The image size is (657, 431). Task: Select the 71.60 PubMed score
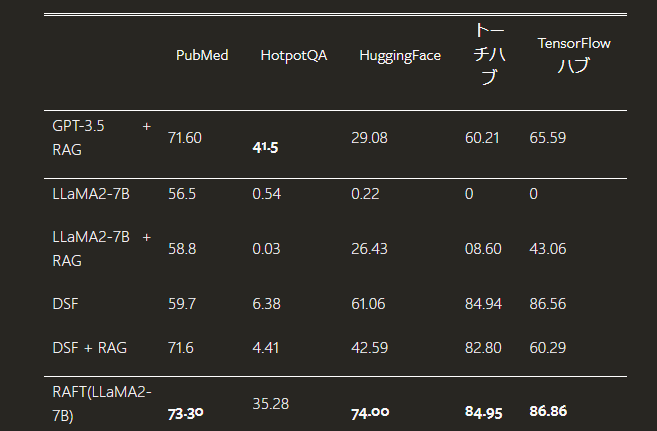click(x=185, y=137)
